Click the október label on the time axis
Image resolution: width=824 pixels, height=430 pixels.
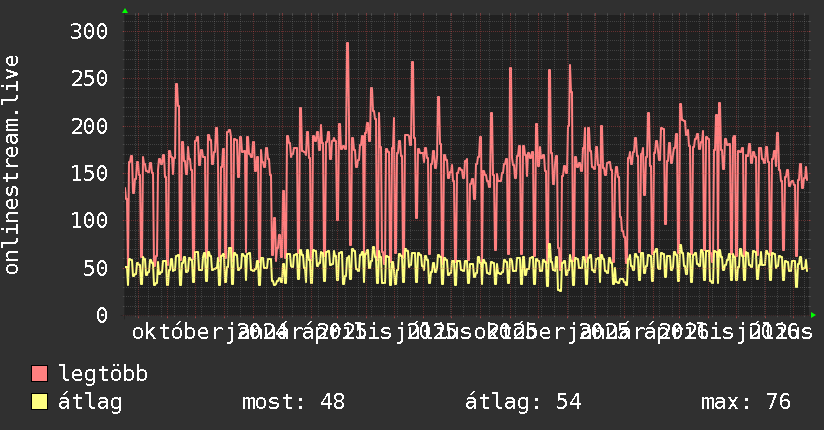coord(178,332)
